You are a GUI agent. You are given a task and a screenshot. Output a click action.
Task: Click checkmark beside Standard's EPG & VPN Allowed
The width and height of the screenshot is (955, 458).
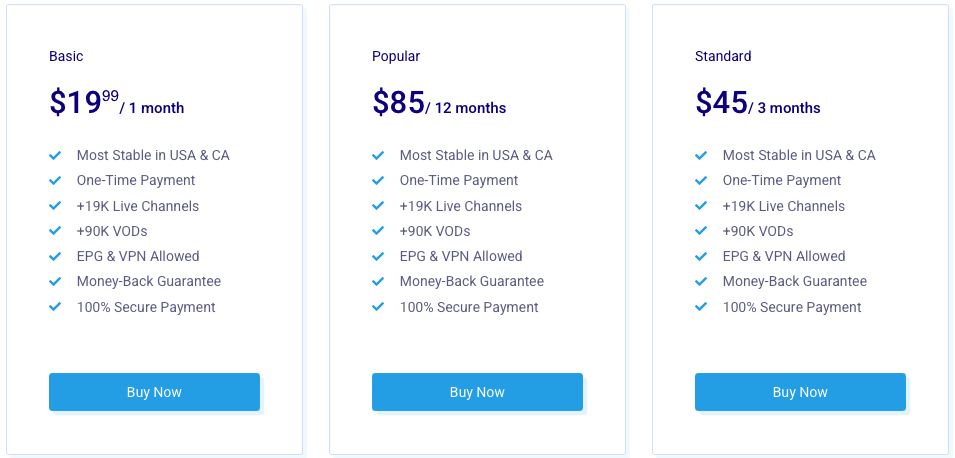pyautogui.click(x=701, y=256)
